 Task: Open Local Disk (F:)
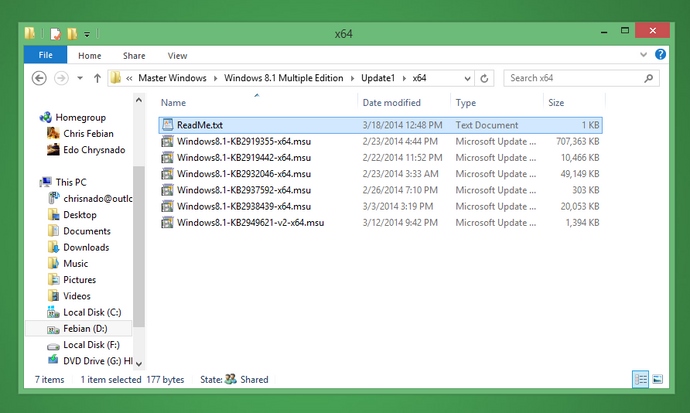pos(91,345)
